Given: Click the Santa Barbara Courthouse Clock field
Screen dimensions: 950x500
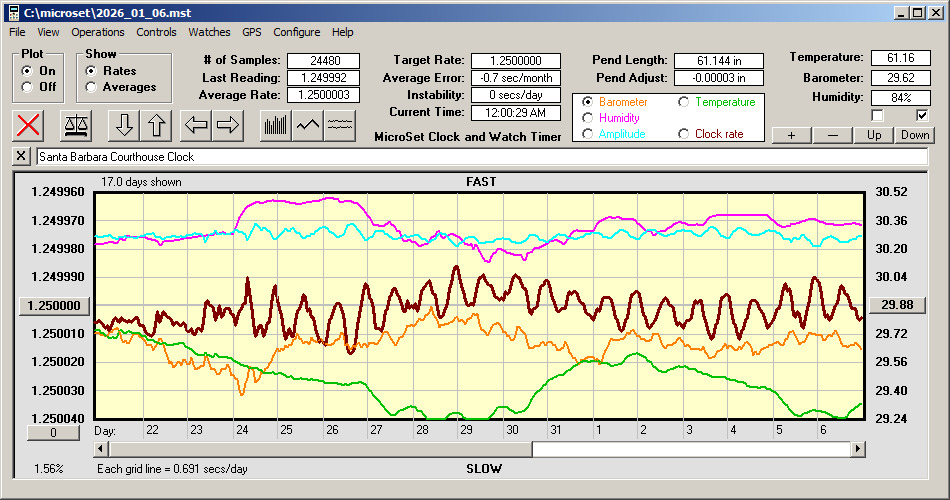Looking at the screenshot, I should point(480,157).
